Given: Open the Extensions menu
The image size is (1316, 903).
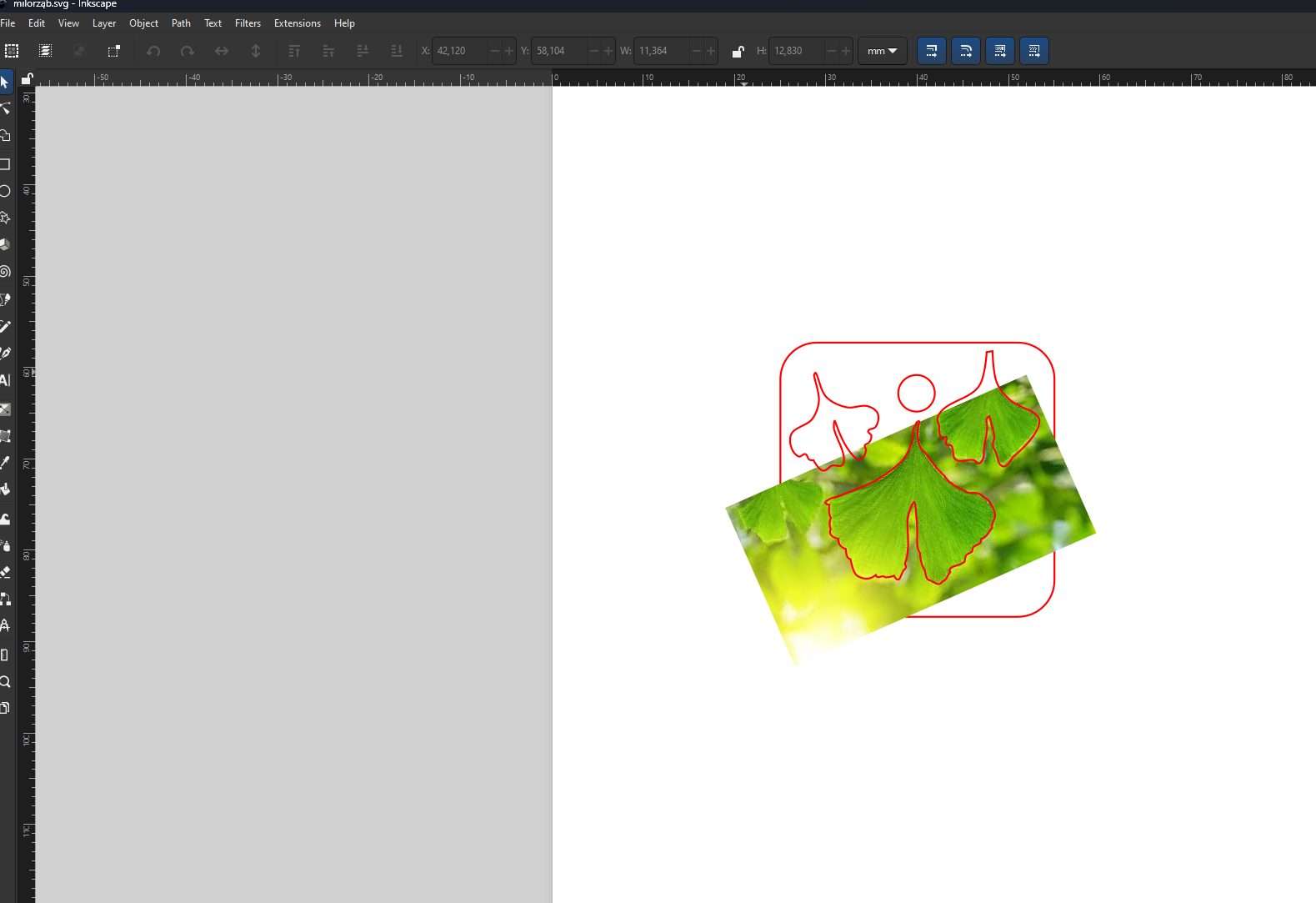Looking at the screenshot, I should pos(298,23).
